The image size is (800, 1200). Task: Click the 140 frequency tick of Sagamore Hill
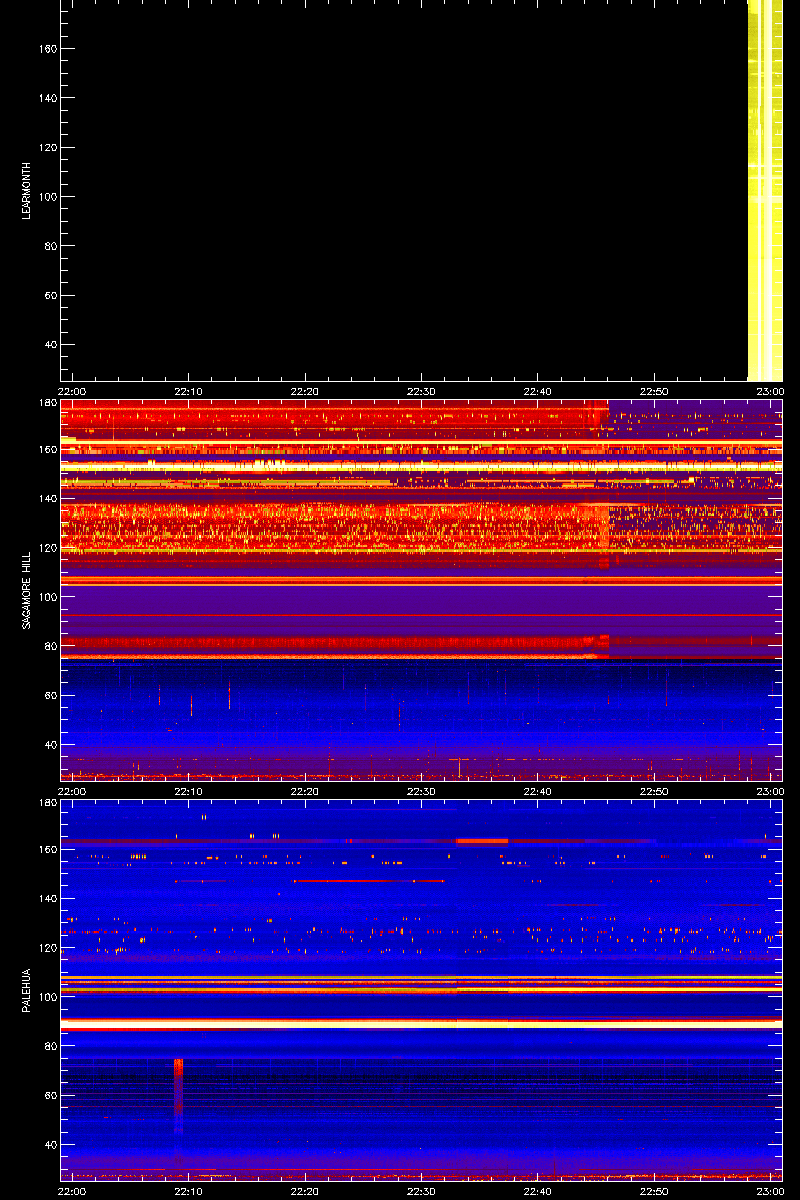(x=48, y=498)
